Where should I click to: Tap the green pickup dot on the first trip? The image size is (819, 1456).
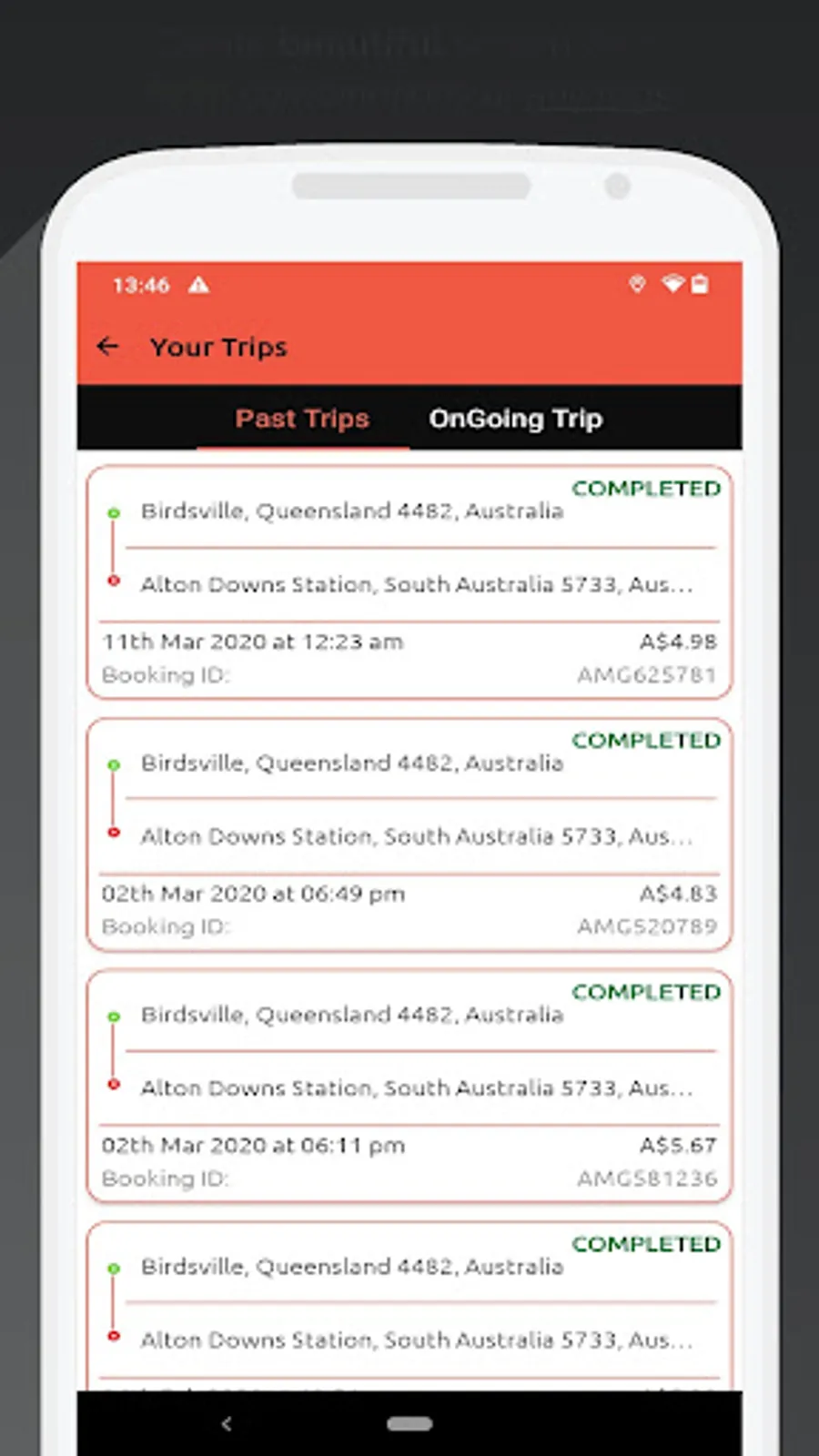114,512
